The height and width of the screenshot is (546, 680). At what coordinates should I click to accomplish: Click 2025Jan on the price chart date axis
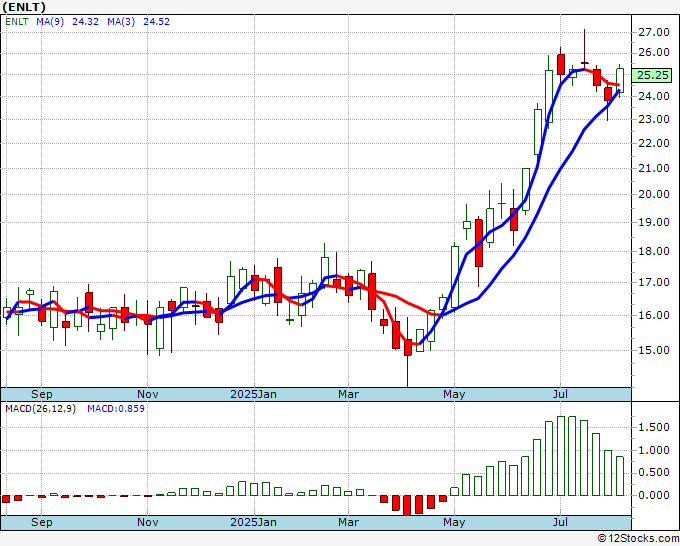pyautogui.click(x=253, y=395)
